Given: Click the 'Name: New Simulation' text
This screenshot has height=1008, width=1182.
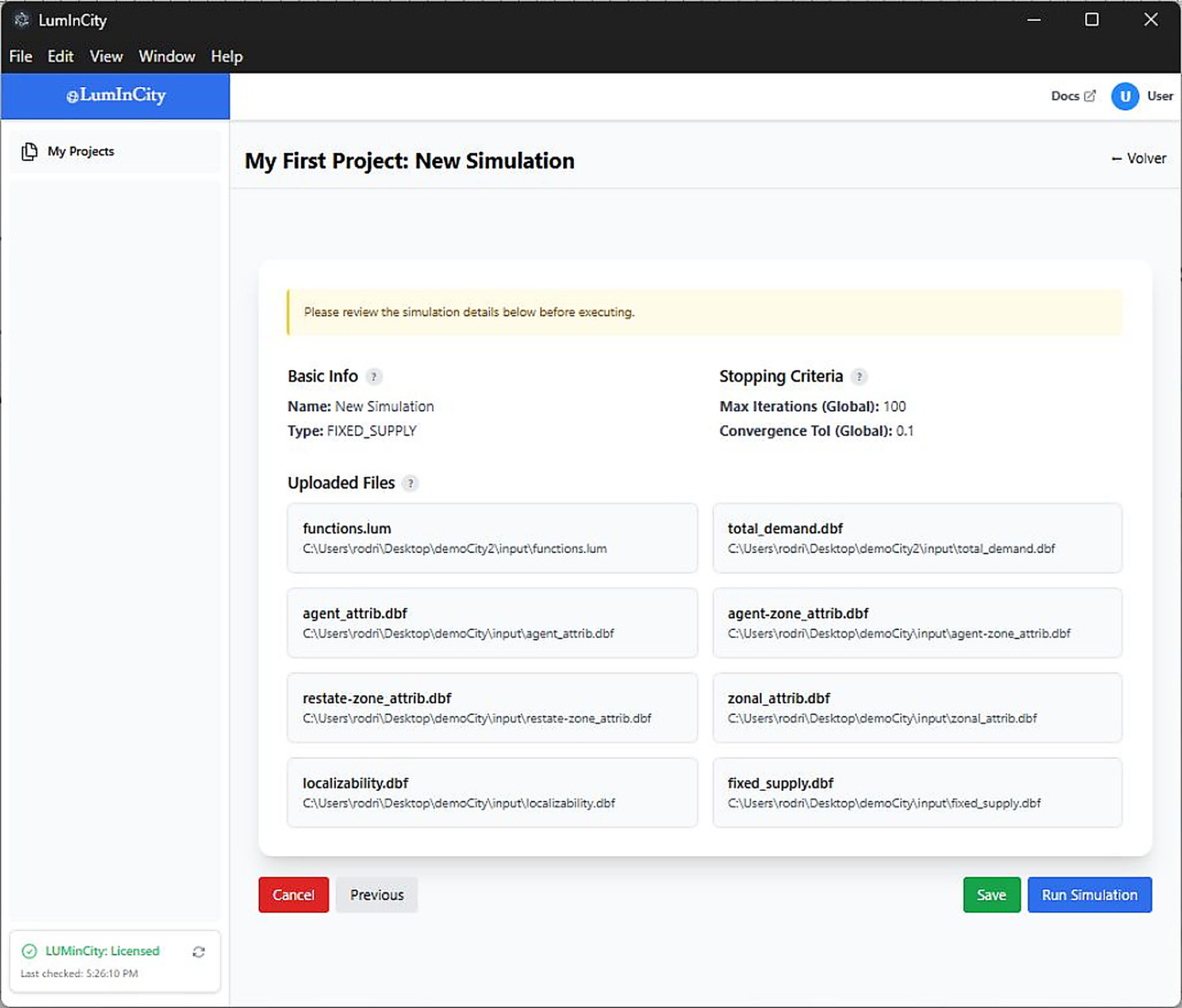Looking at the screenshot, I should 360,407.
